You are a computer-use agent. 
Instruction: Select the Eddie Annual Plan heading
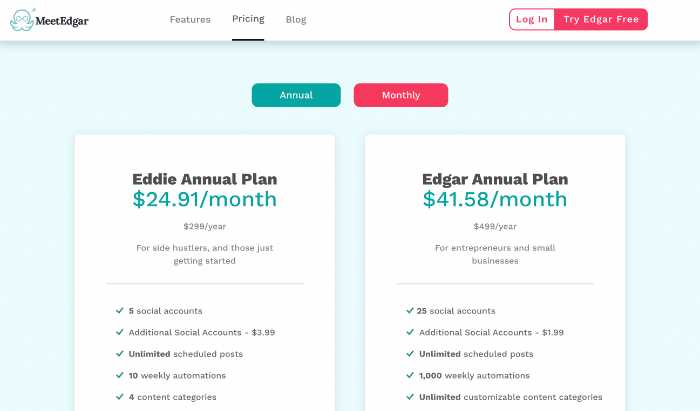[204, 179]
